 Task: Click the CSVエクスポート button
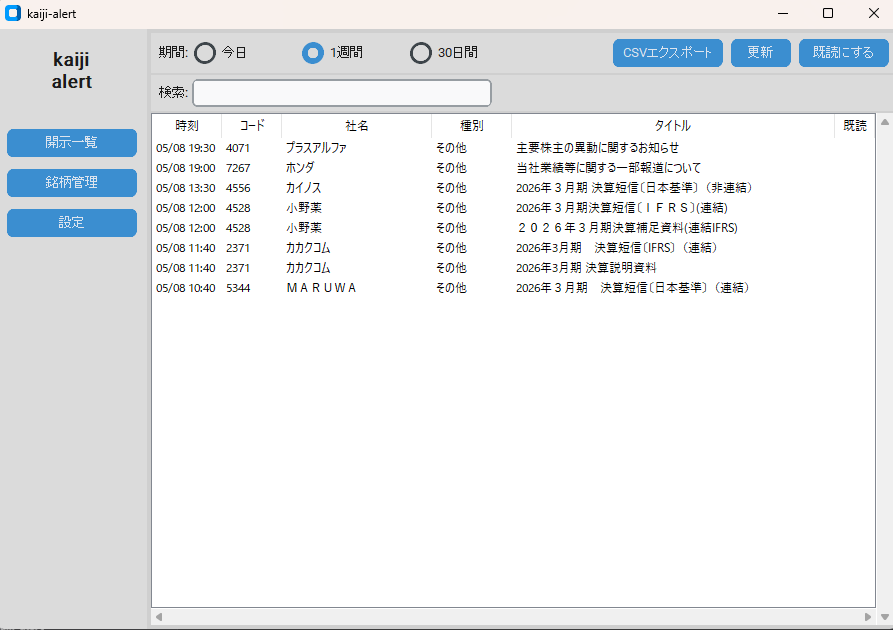(x=667, y=53)
